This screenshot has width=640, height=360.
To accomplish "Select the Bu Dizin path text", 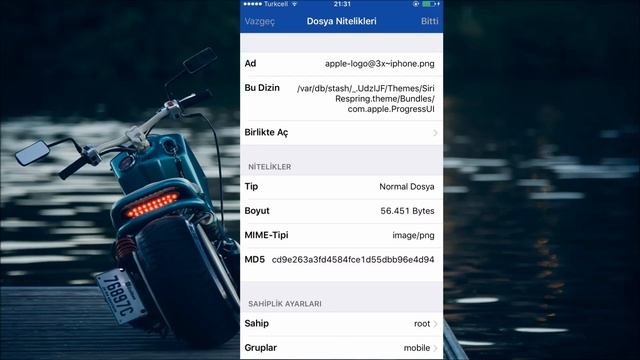I will click(x=366, y=99).
